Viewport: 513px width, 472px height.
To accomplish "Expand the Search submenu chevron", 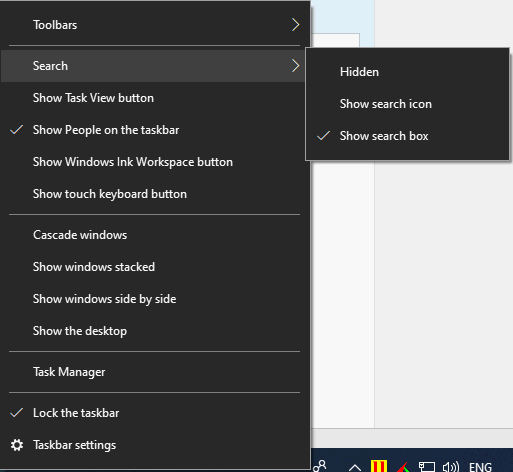I will (x=295, y=66).
